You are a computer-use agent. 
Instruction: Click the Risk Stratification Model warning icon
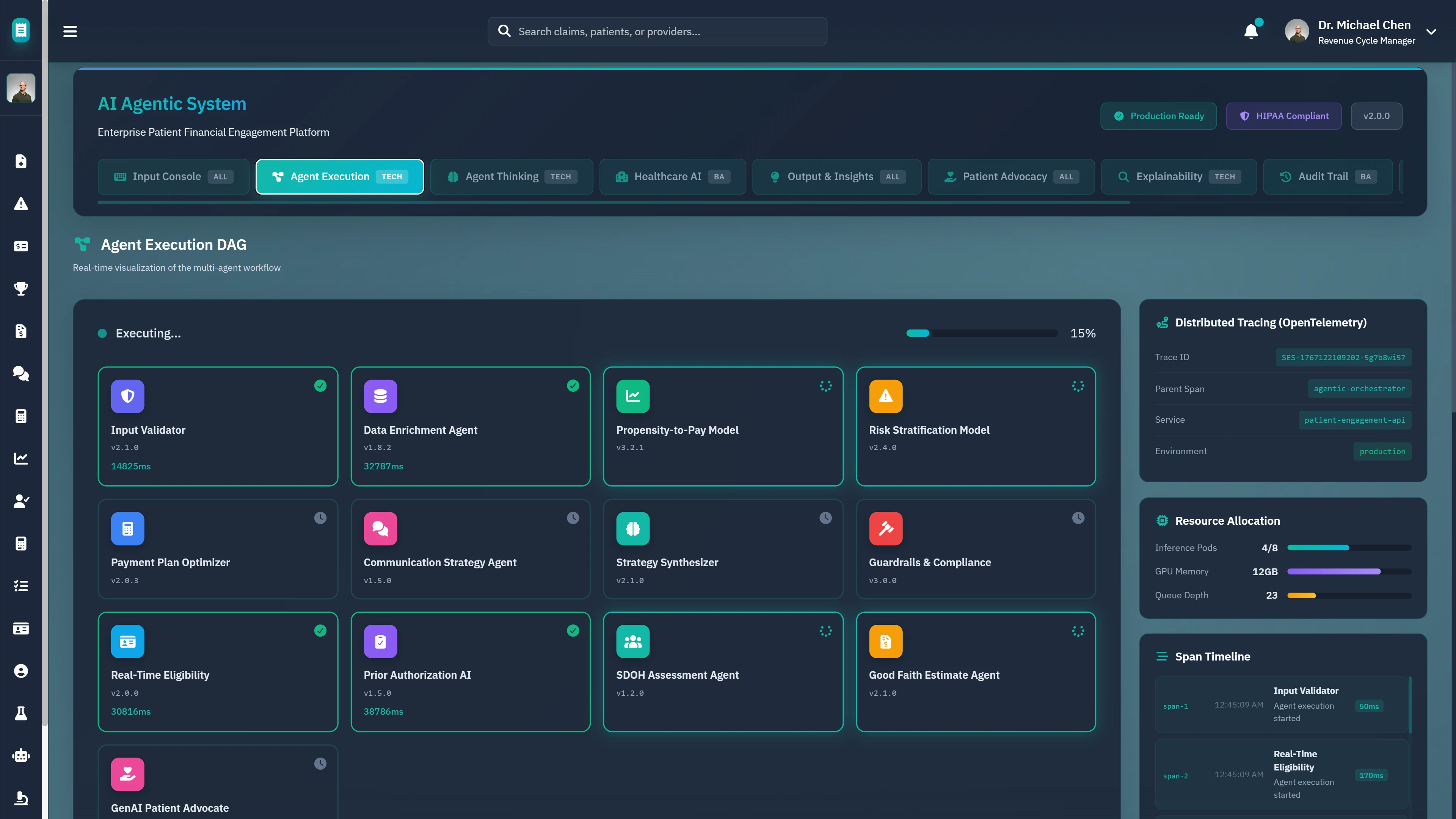pyautogui.click(x=885, y=396)
